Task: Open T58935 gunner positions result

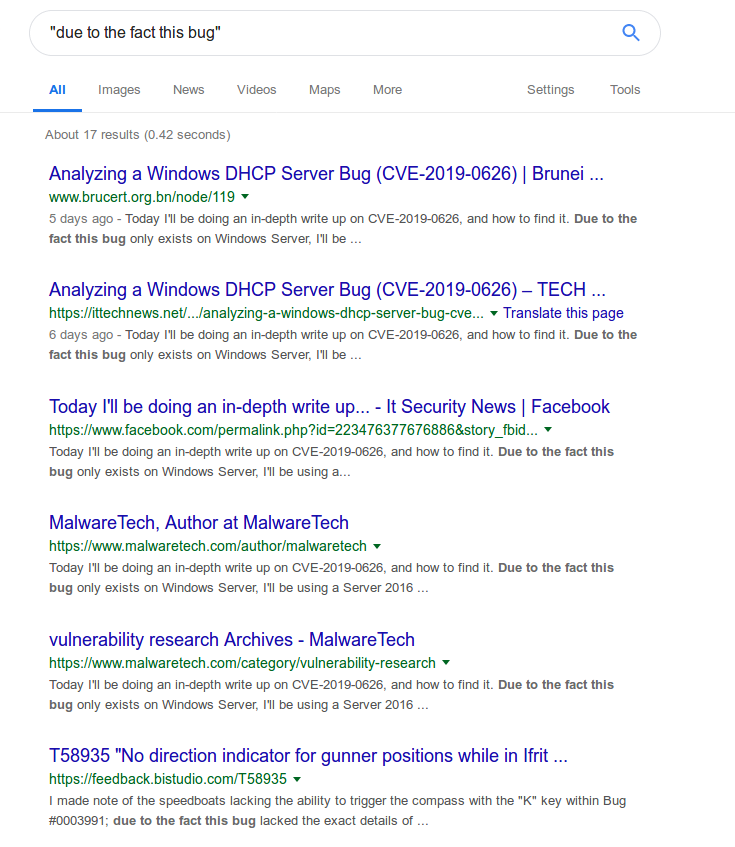Action: pos(308,756)
